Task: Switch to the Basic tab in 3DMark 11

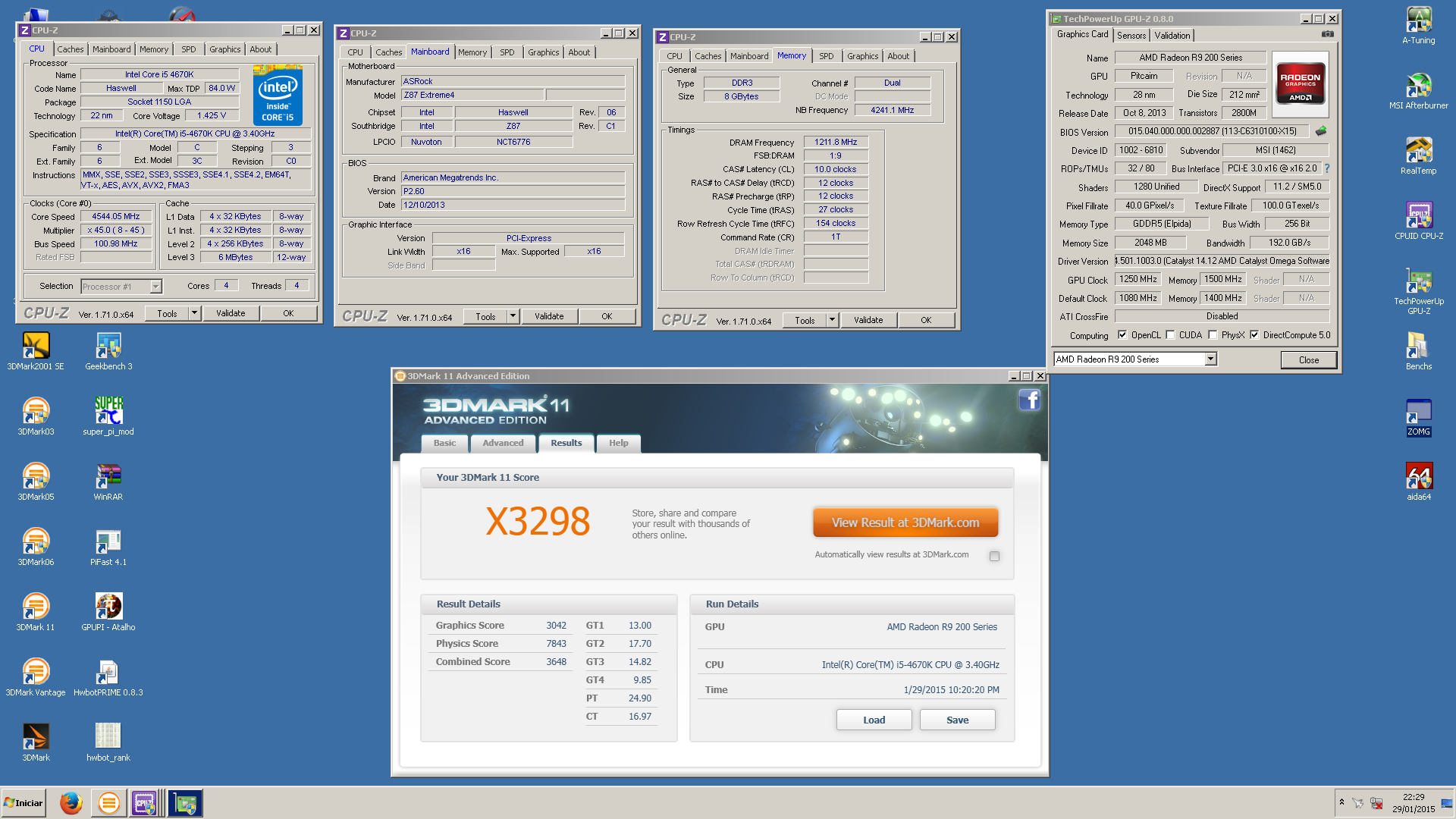Action: coord(444,443)
